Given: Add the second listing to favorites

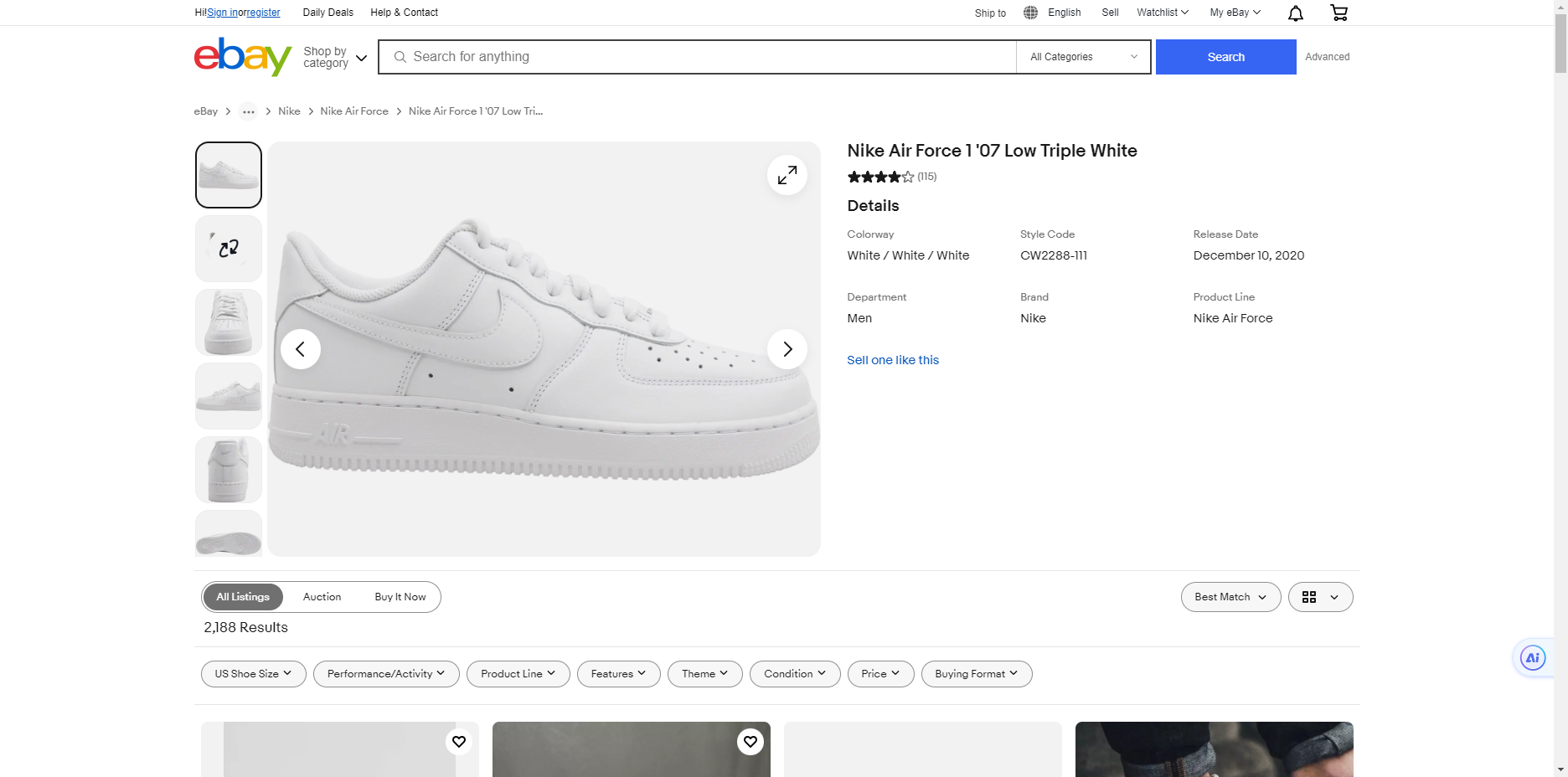Looking at the screenshot, I should (x=750, y=742).
